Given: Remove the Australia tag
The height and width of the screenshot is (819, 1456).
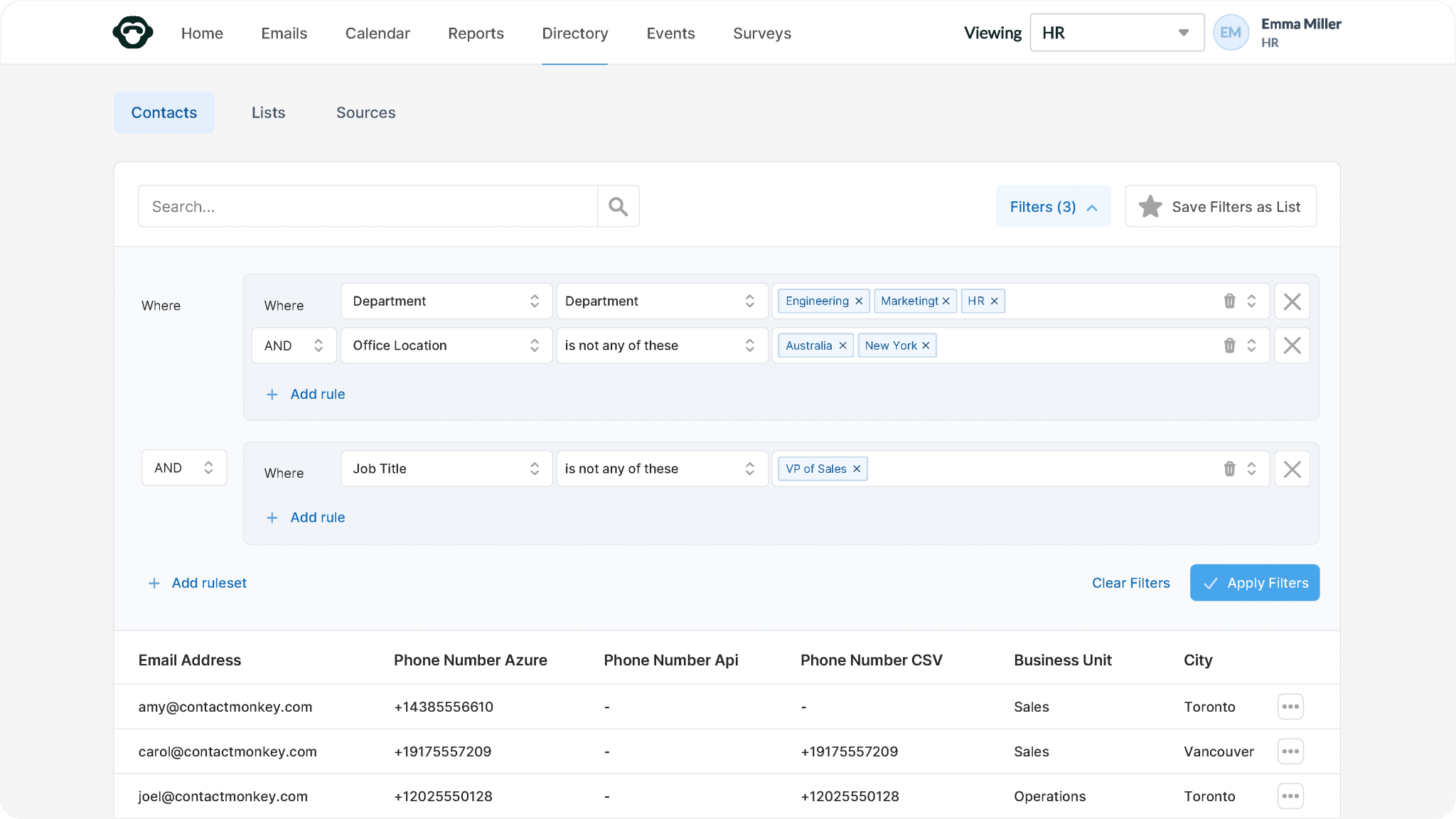Looking at the screenshot, I should 842,346.
